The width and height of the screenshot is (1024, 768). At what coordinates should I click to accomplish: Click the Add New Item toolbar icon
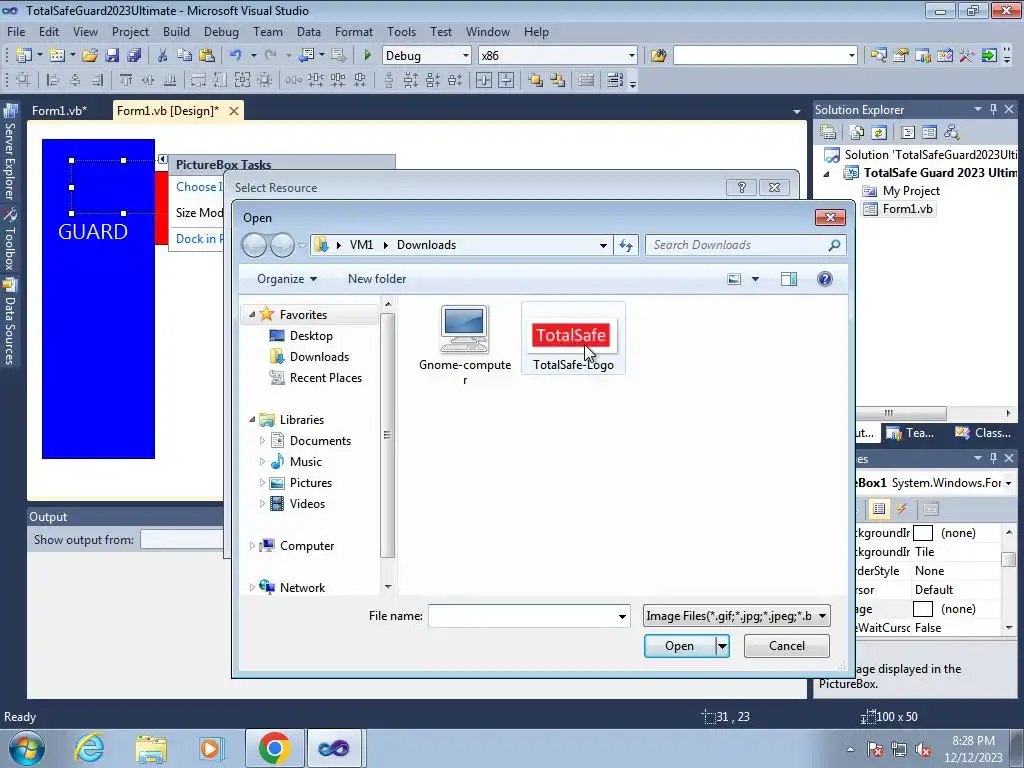(57, 56)
